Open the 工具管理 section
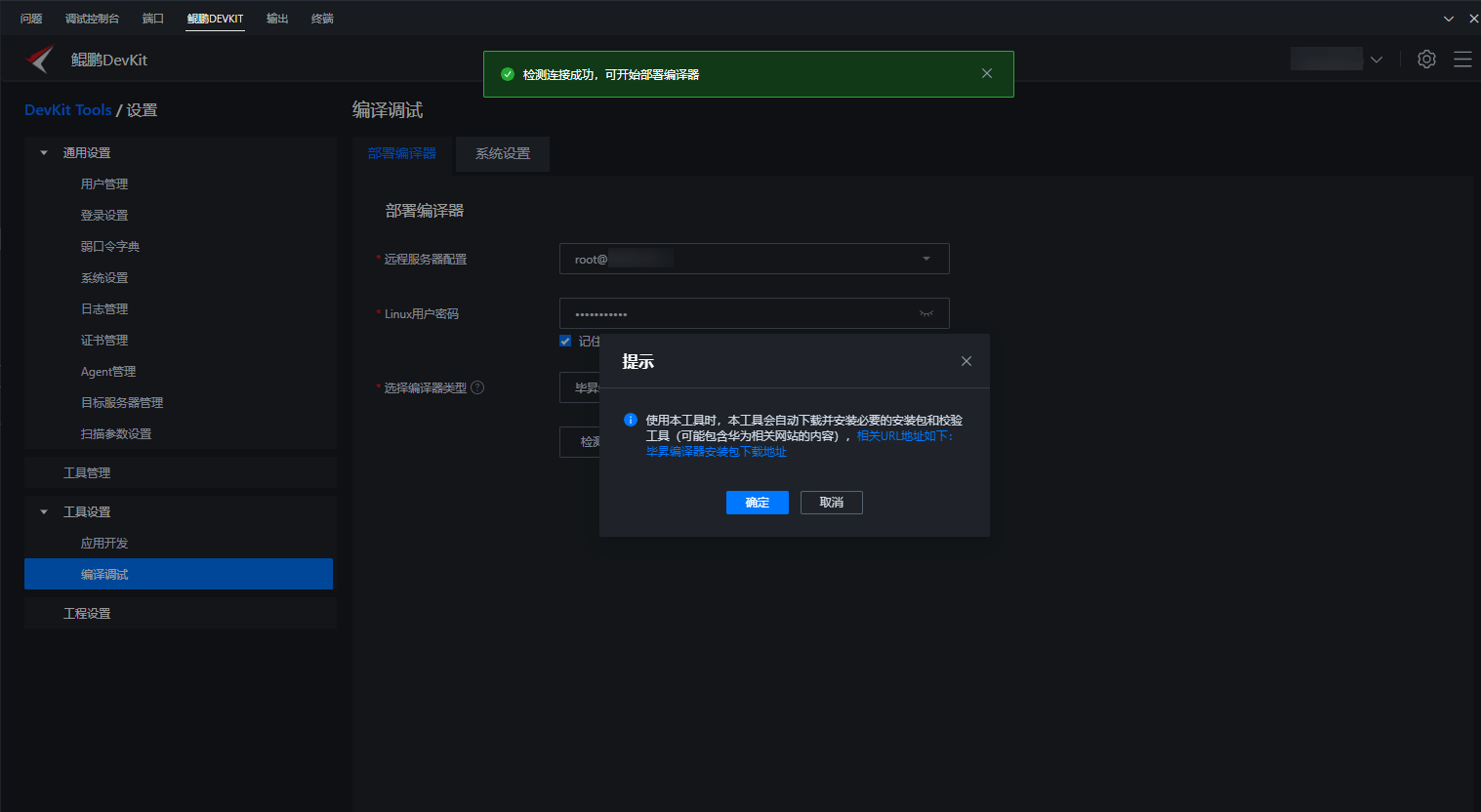This screenshot has height=812, width=1481. (x=181, y=472)
